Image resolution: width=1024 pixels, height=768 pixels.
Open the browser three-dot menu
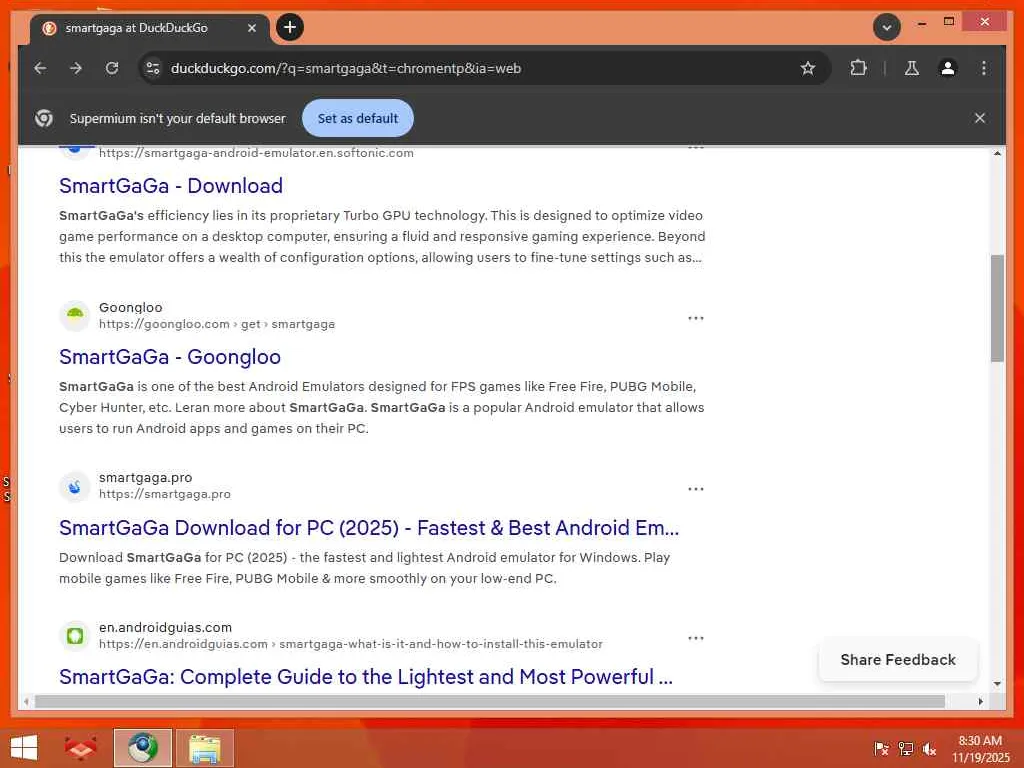point(984,68)
